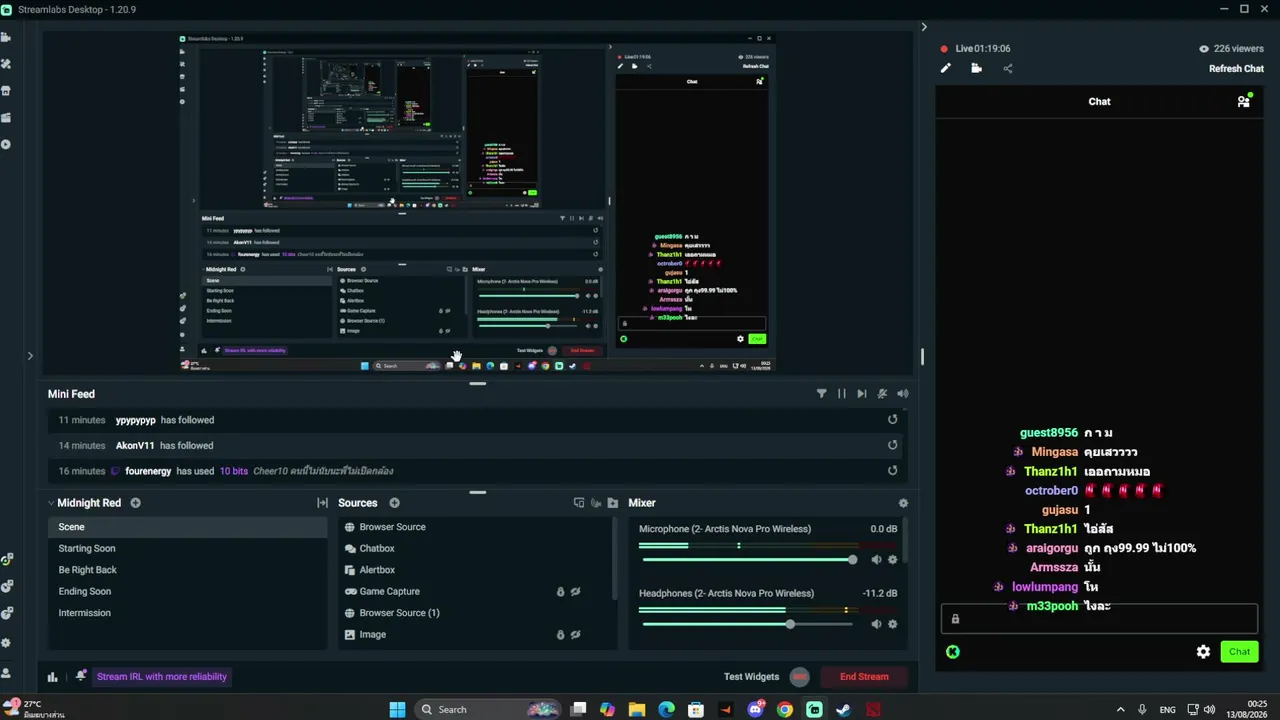Add a source folder in Sources header
The width and height of the screenshot is (1280, 720).
tap(613, 503)
